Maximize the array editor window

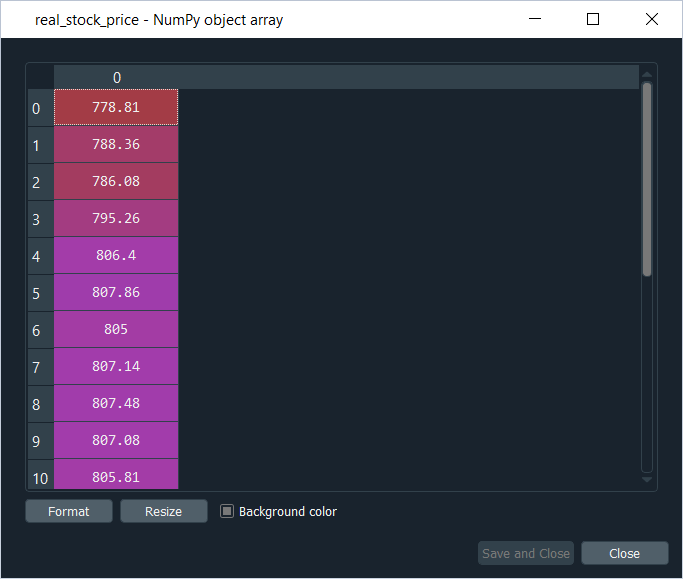pyautogui.click(x=593, y=19)
